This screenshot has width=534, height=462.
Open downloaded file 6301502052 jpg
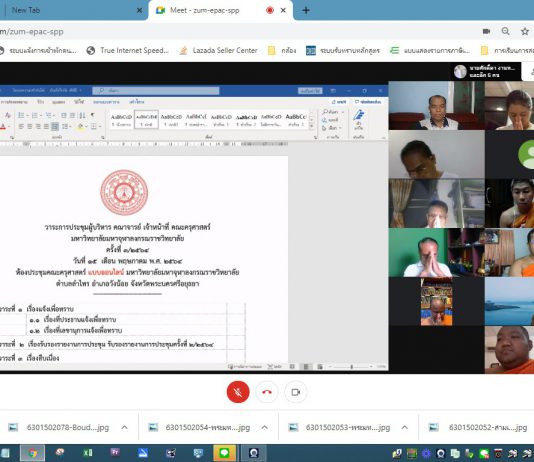(x=478, y=427)
